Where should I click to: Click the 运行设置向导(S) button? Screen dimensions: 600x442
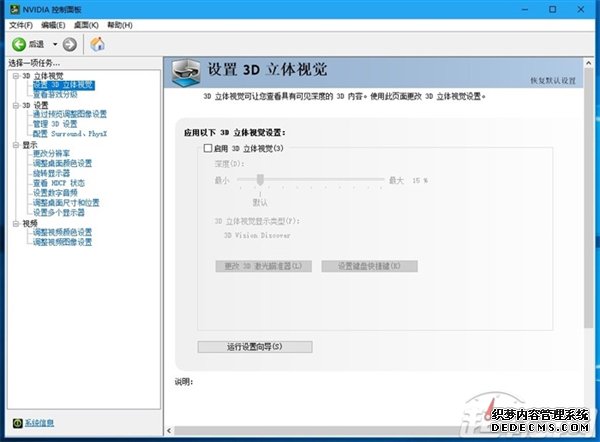tap(255, 347)
